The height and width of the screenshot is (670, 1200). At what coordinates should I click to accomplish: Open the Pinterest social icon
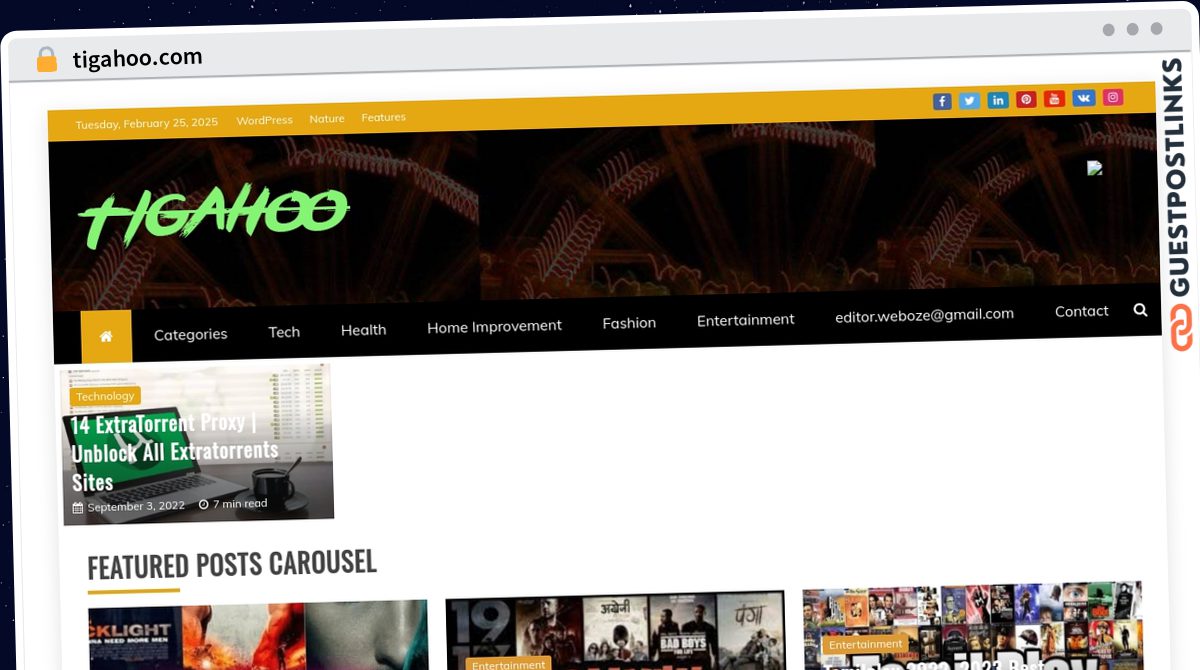[x=1026, y=99]
